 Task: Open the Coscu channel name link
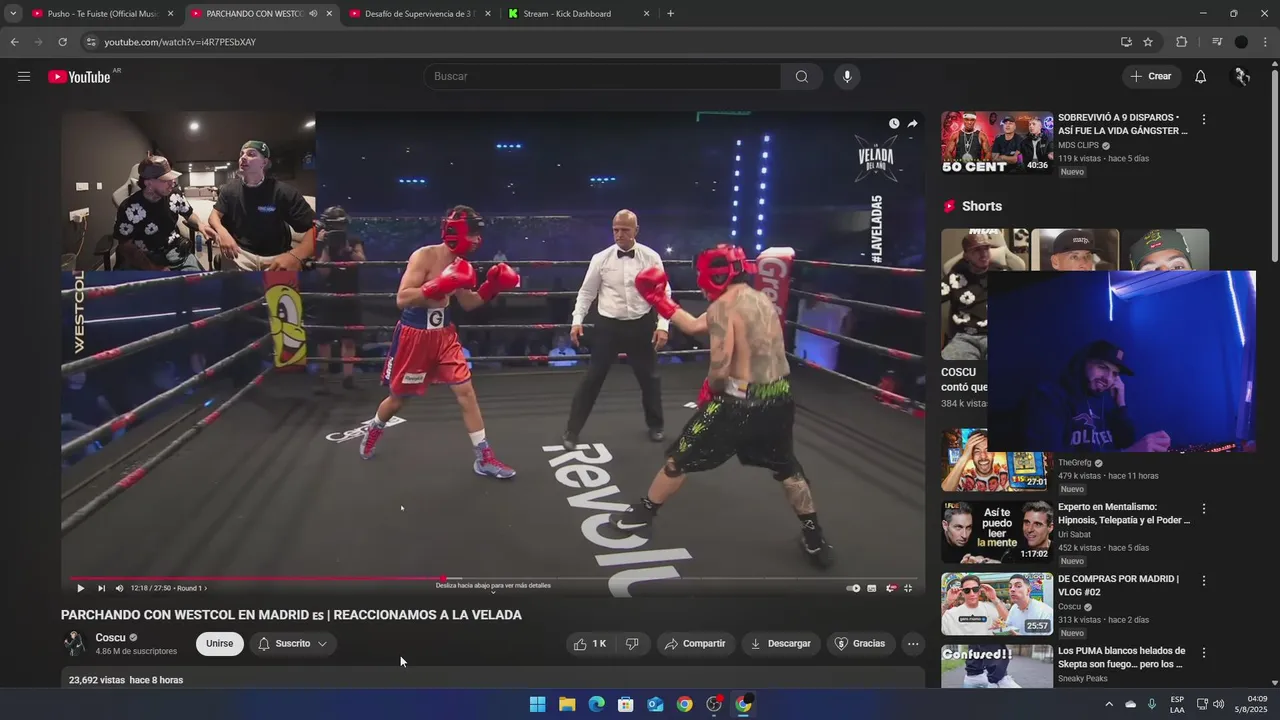[x=110, y=638]
